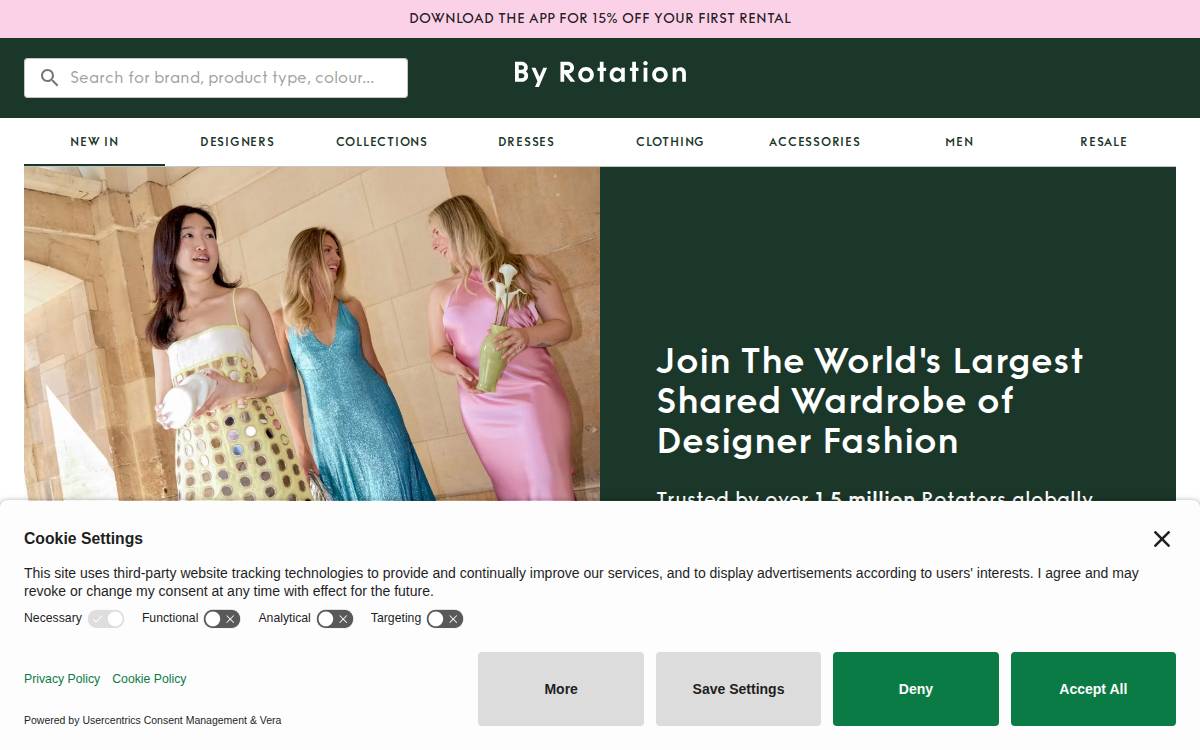Open the Cookie Policy link
Viewport: 1200px width, 750px height.
pyautogui.click(x=149, y=679)
